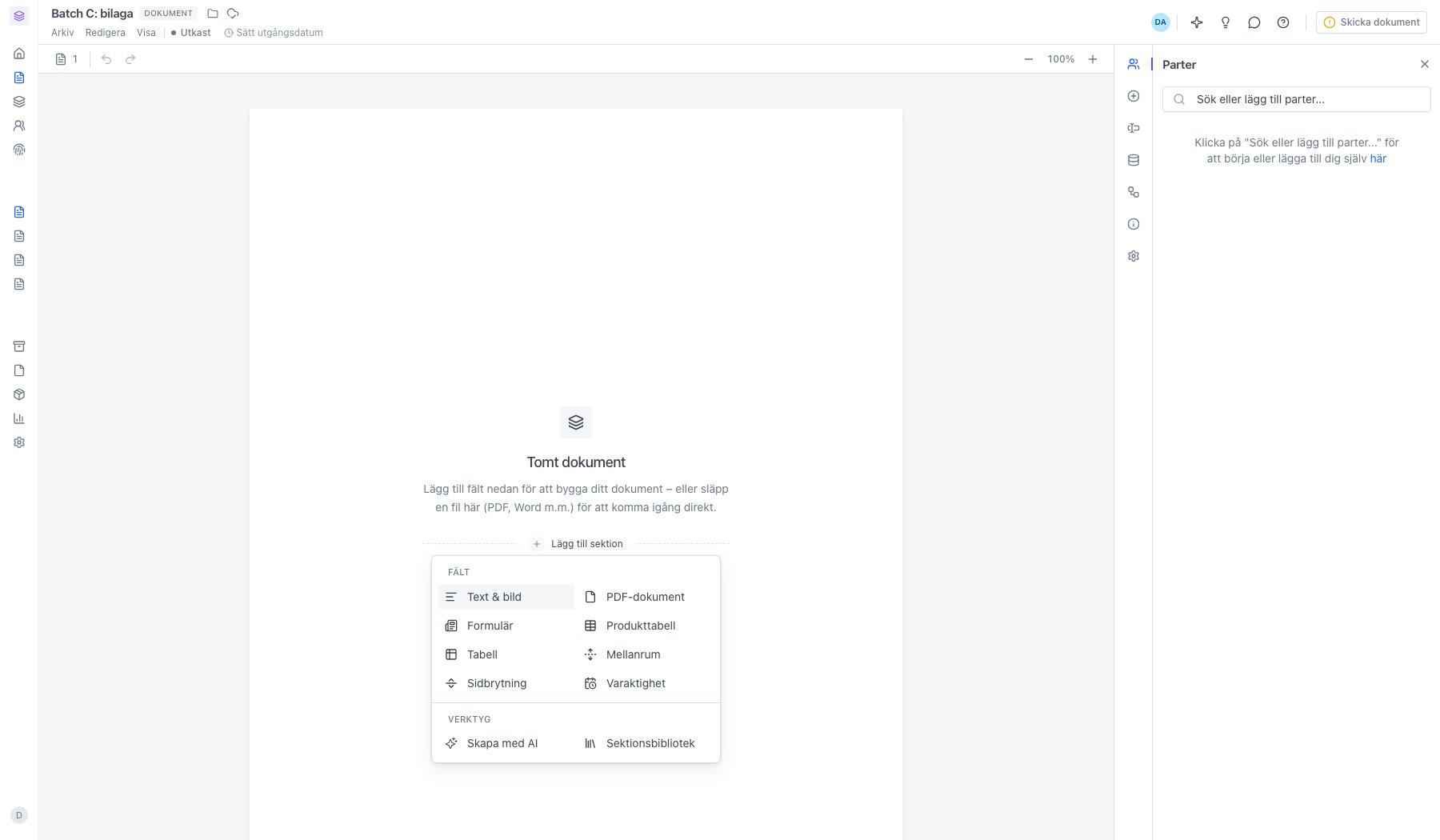Open Sektionsbibliotek from tools
Screen dimensions: 1440x840
coord(646,743)
